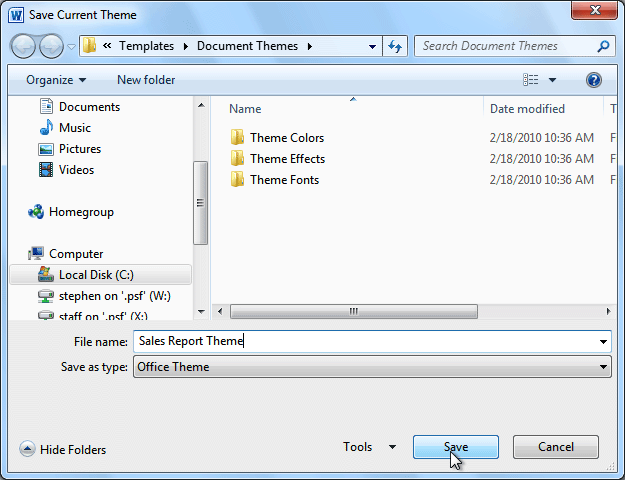This screenshot has width=625, height=480.
Task: Click the Theme Effects date modified value
Action: [542, 159]
